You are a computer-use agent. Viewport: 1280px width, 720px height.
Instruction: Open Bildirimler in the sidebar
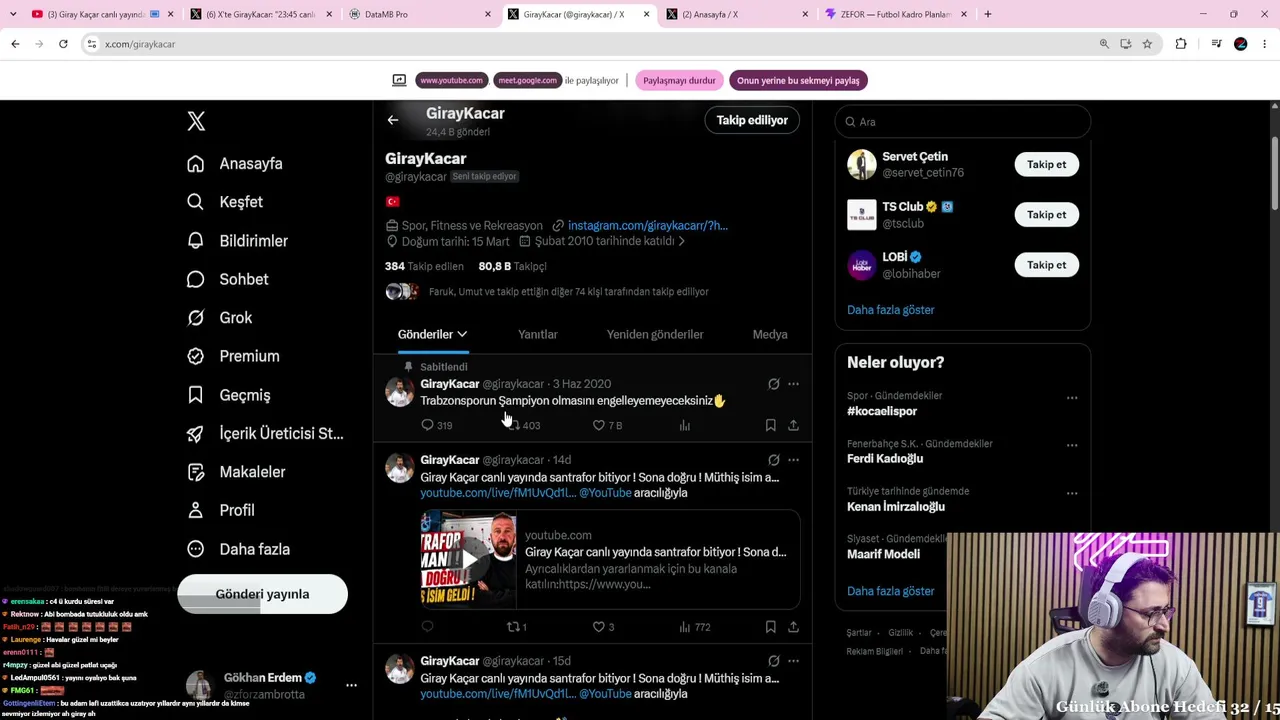pyautogui.click(x=237, y=241)
